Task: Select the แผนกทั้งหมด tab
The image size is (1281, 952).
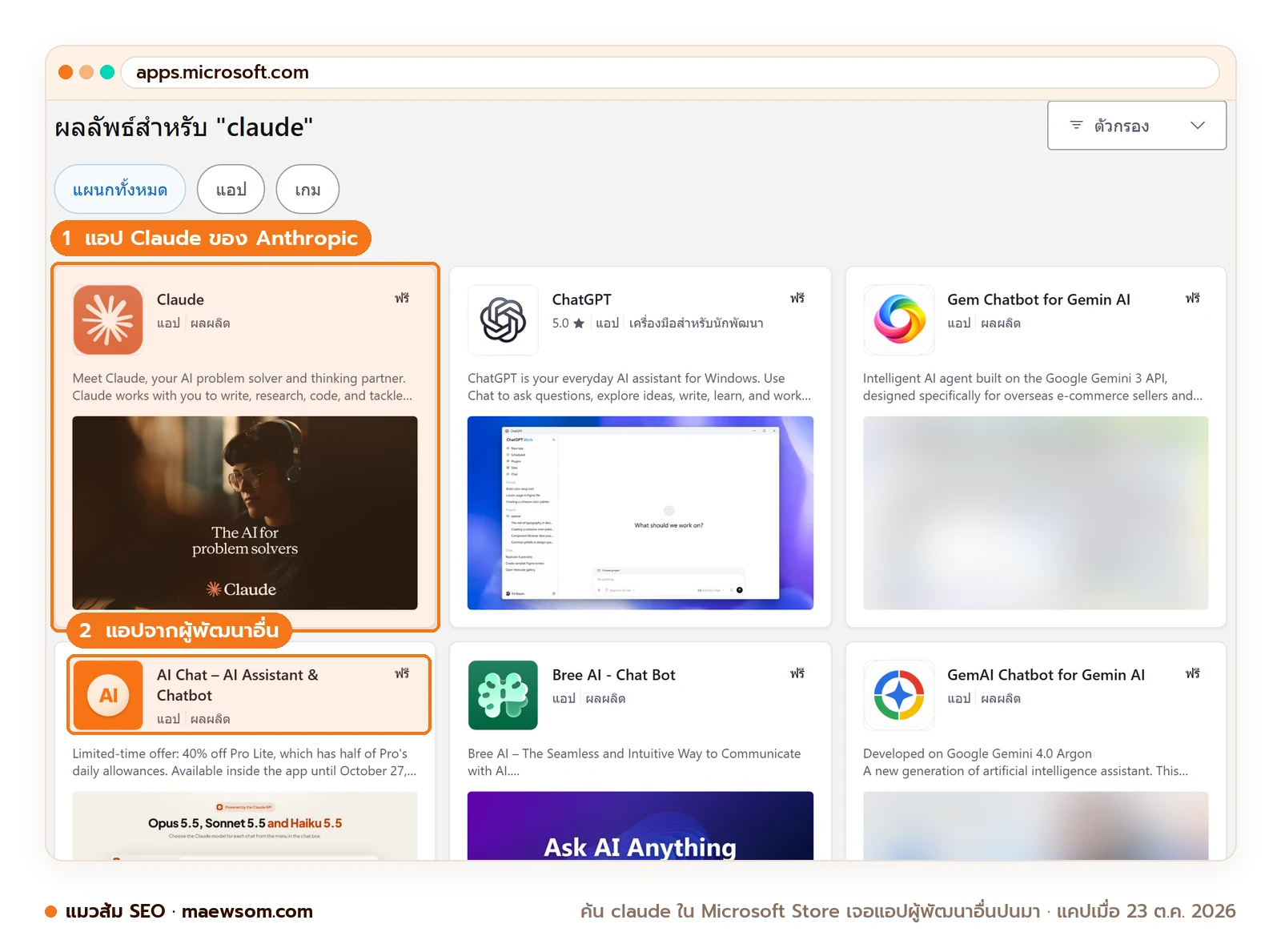Action: [x=120, y=189]
